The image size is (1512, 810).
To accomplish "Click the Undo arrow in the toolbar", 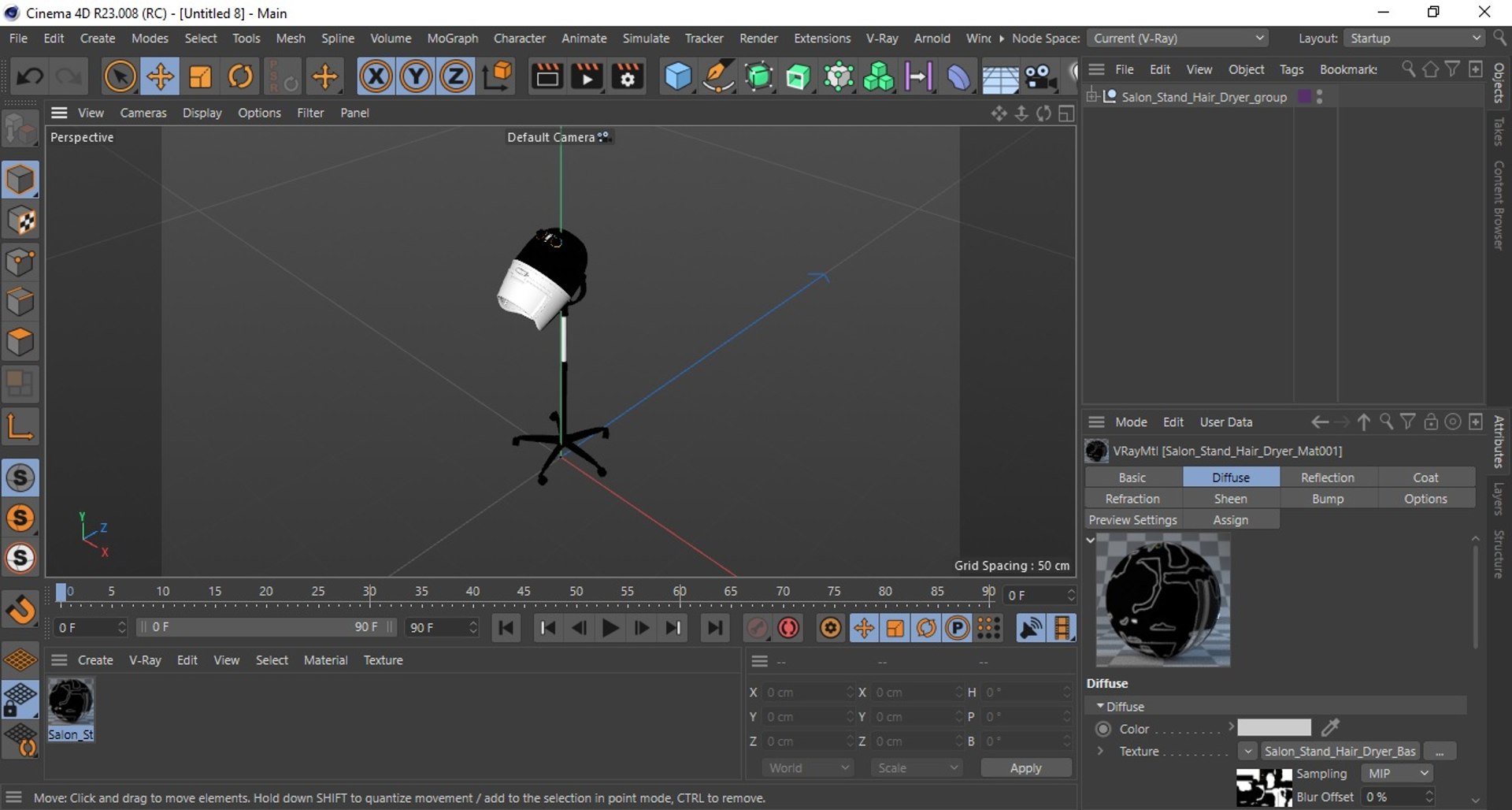I will tap(31, 77).
